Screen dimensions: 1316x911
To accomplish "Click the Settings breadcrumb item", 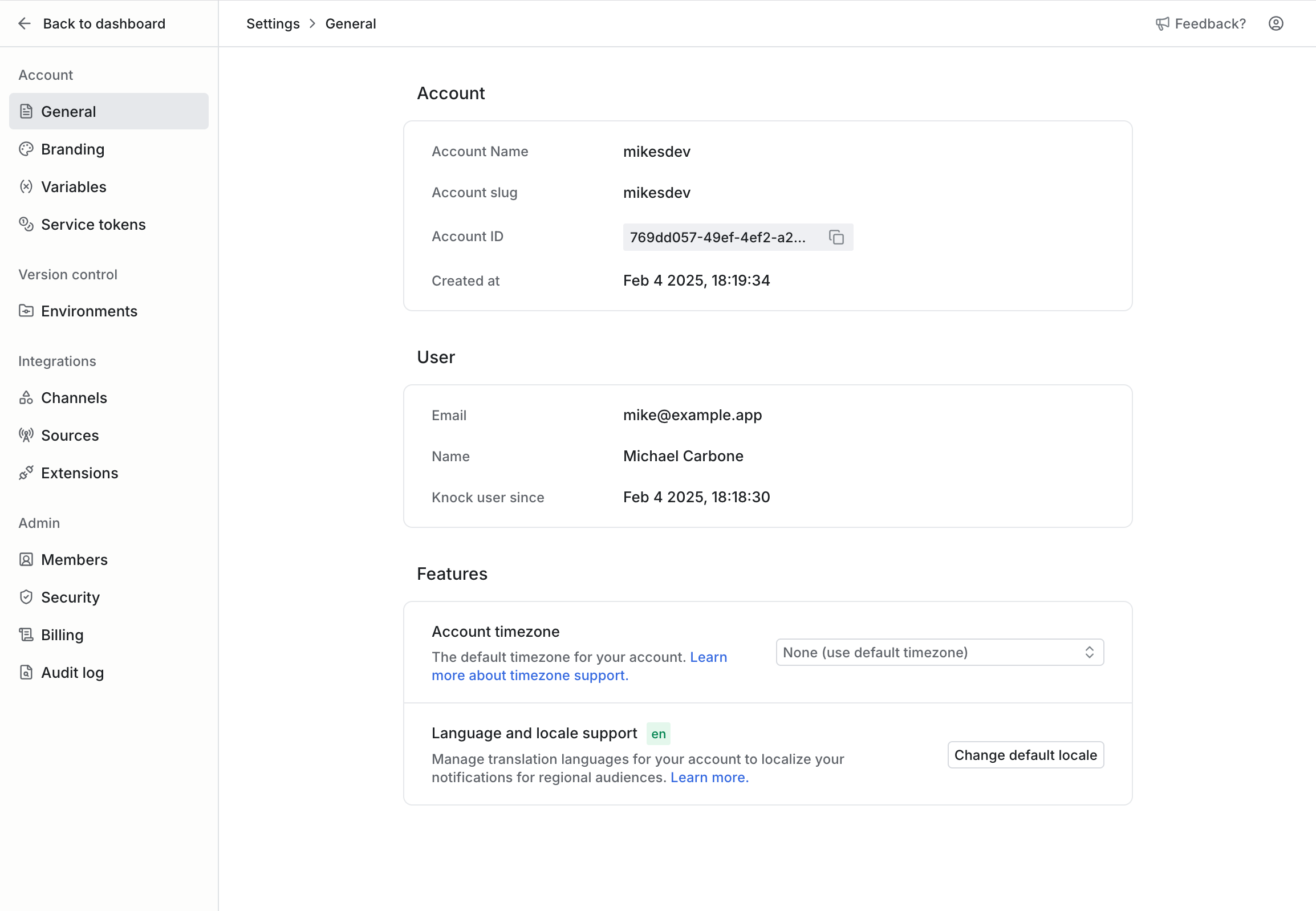I will point(273,23).
